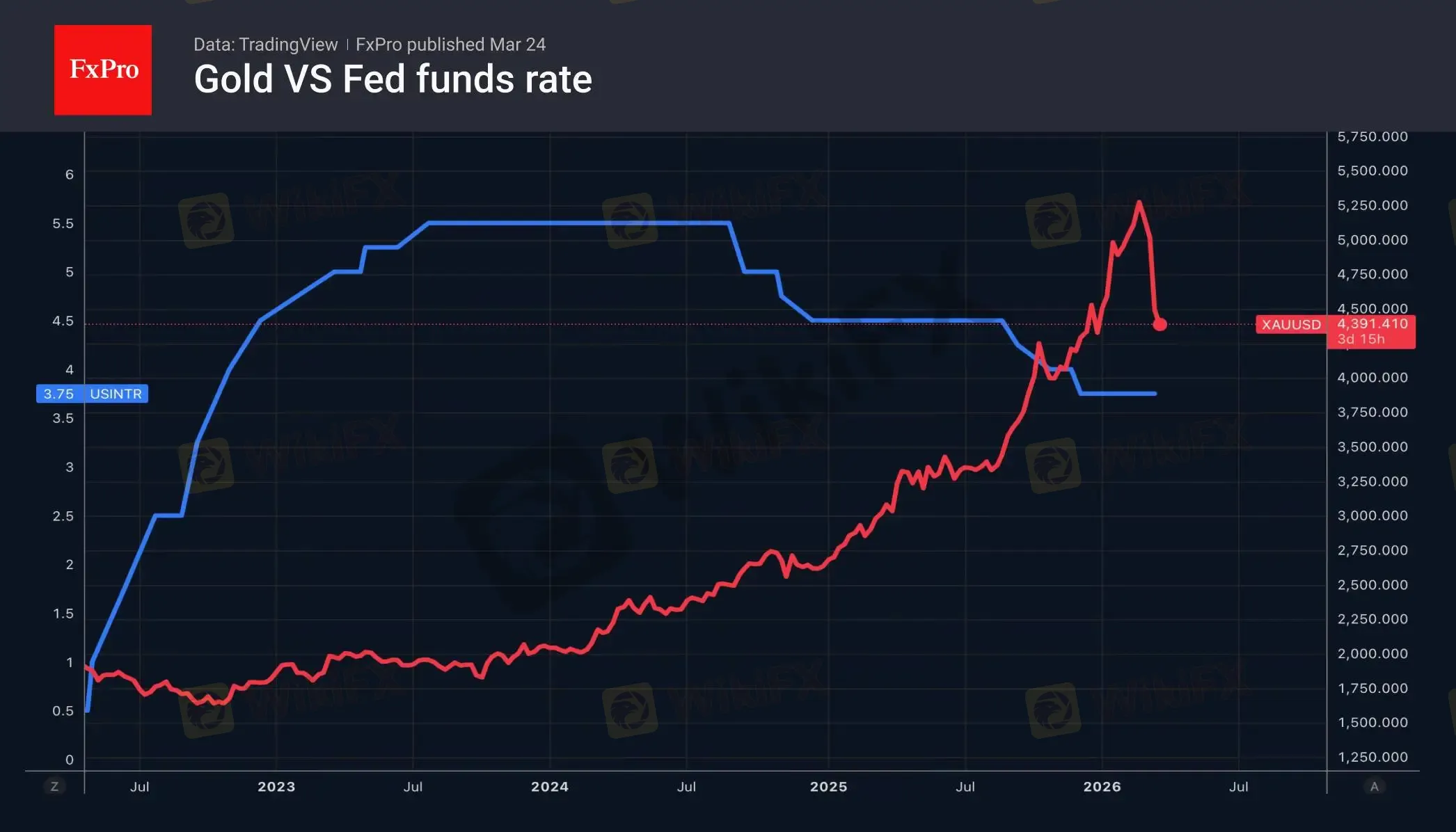This screenshot has width=1456, height=832.
Task: Select the XAUUSD price label tag
Action: pos(1291,325)
